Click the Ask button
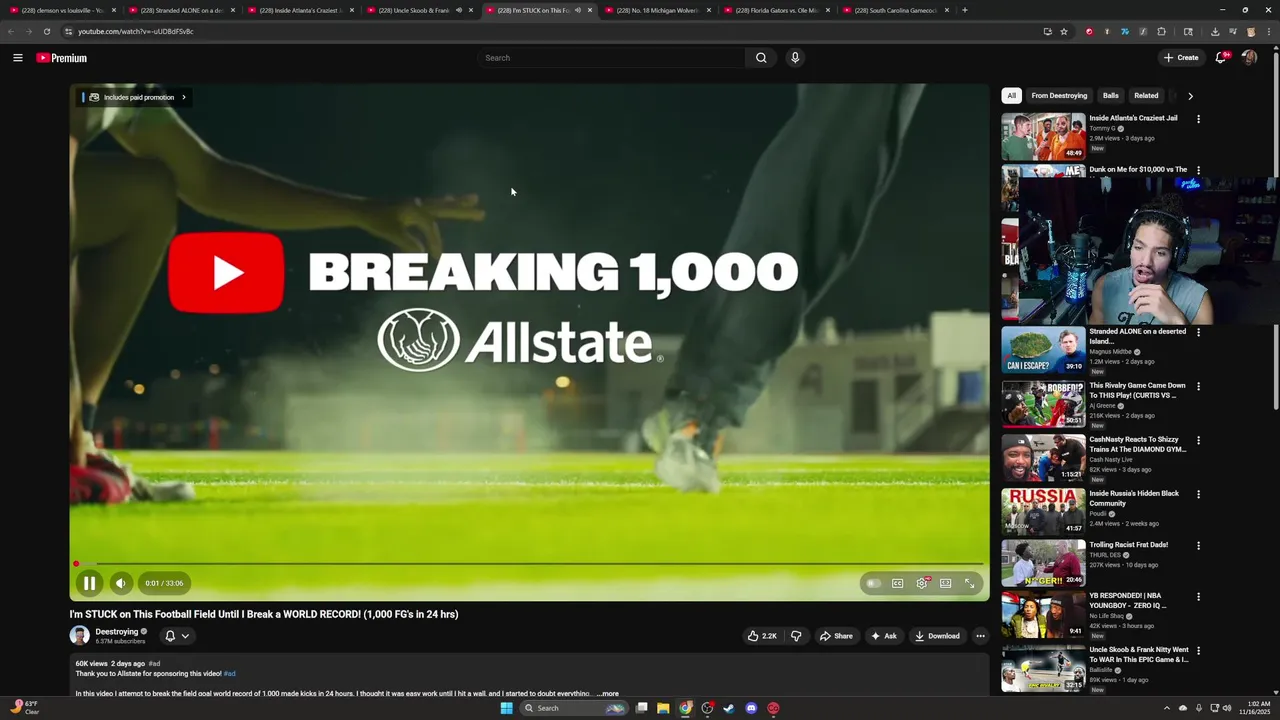 tap(884, 636)
